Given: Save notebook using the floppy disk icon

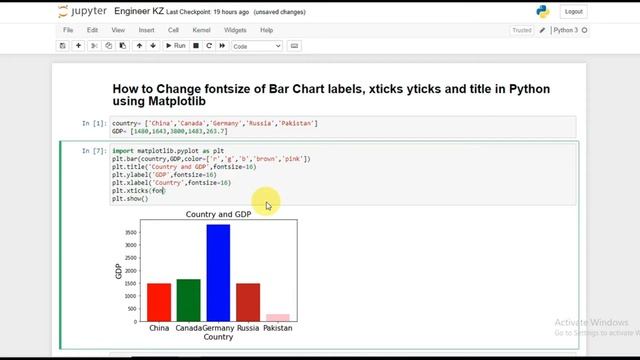Looking at the screenshot, I should (62, 46).
